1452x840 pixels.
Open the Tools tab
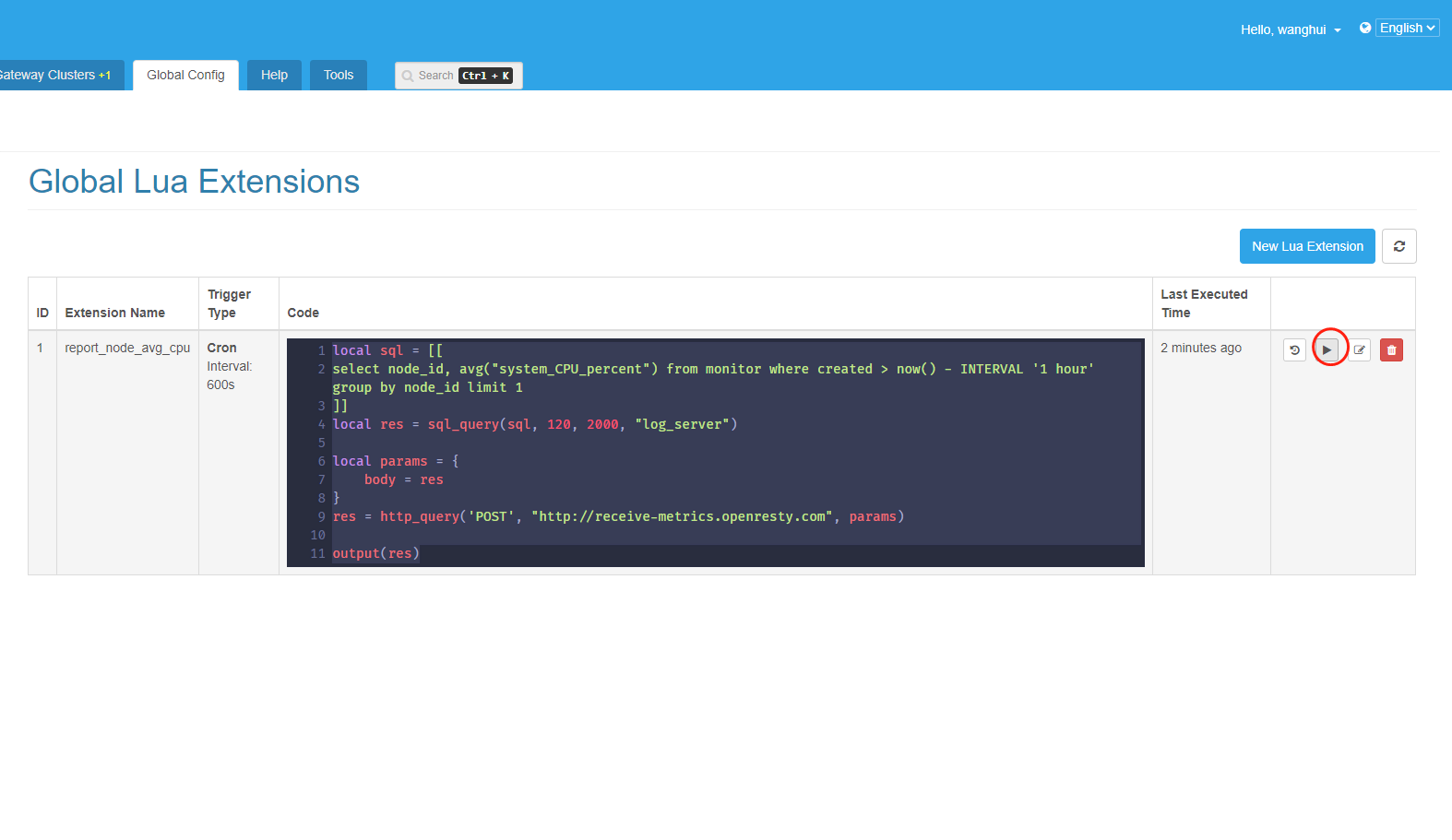point(338,75)
